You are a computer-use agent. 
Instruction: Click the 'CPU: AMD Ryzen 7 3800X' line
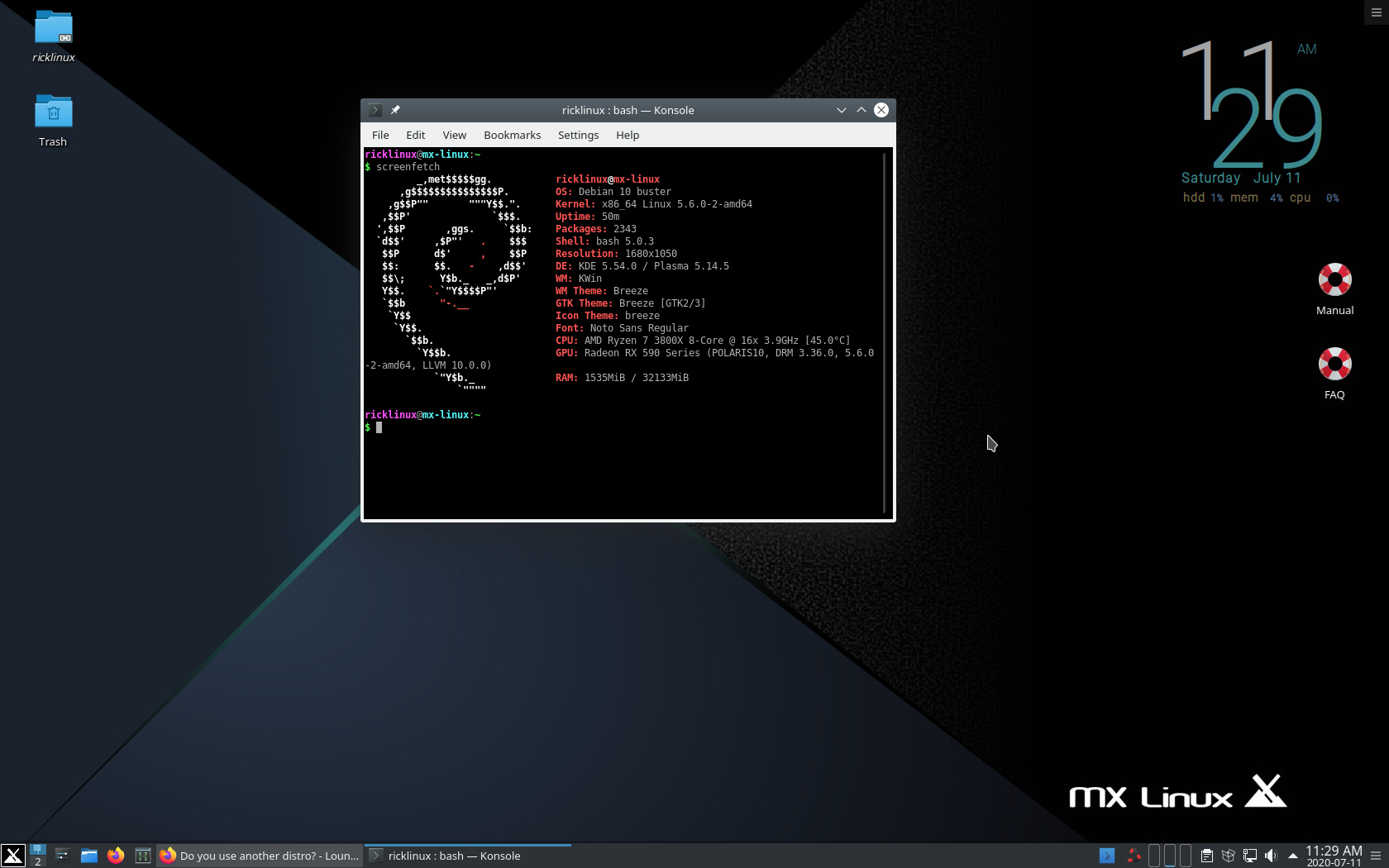pyautogui.click(x=703, y=341)
